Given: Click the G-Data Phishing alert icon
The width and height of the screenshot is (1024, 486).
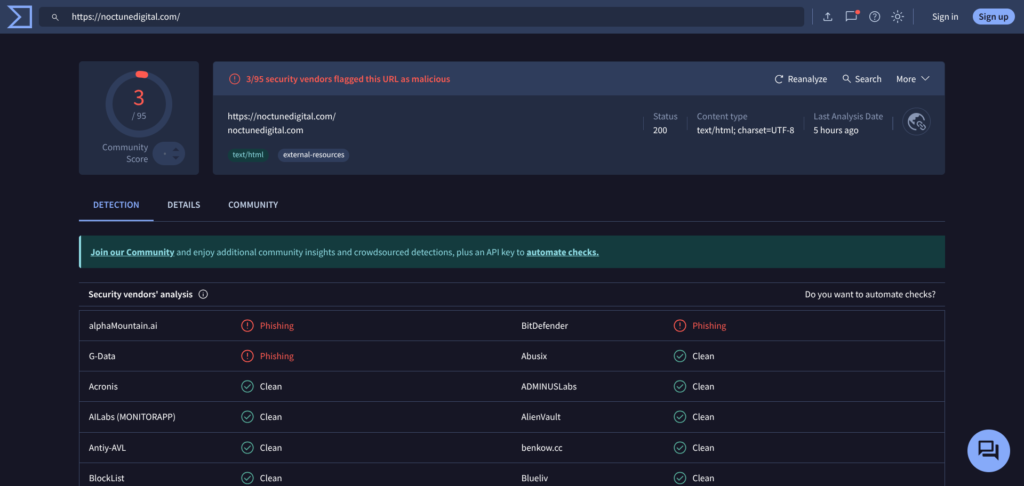Looking at the screenshot, I should [x=247, y=356].
